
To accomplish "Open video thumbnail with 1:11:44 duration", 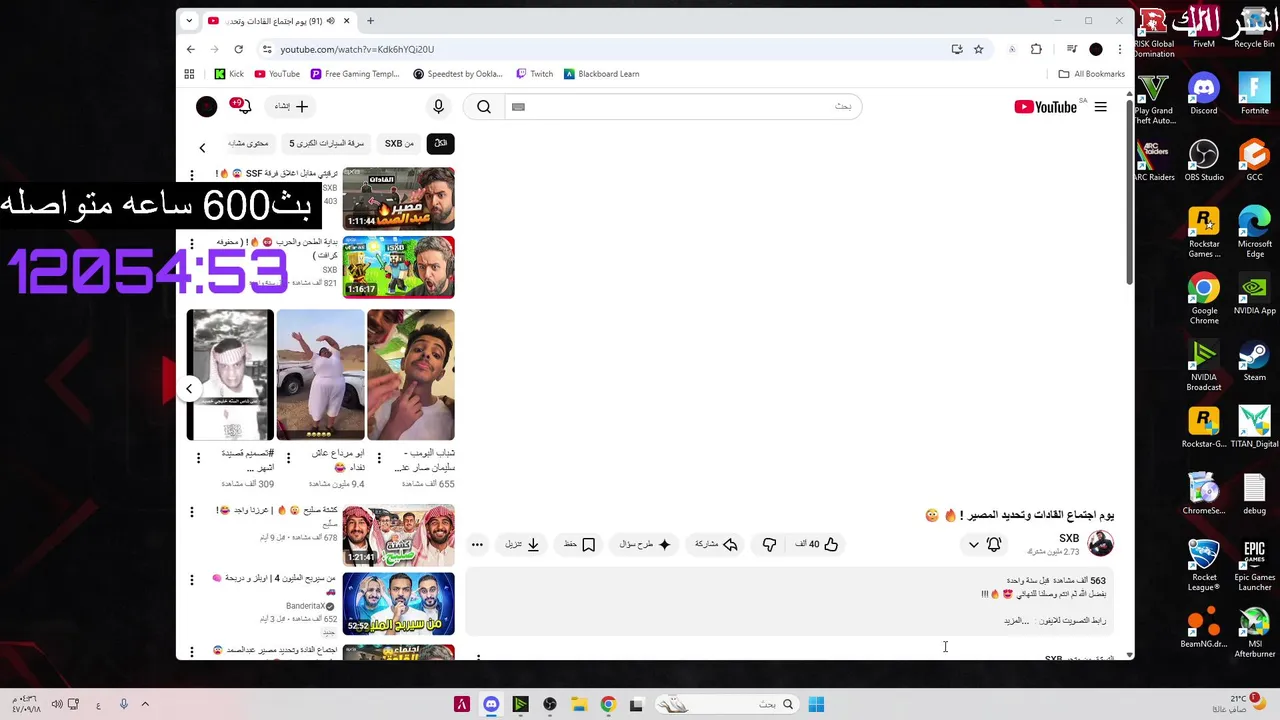I will click(398, 198).
